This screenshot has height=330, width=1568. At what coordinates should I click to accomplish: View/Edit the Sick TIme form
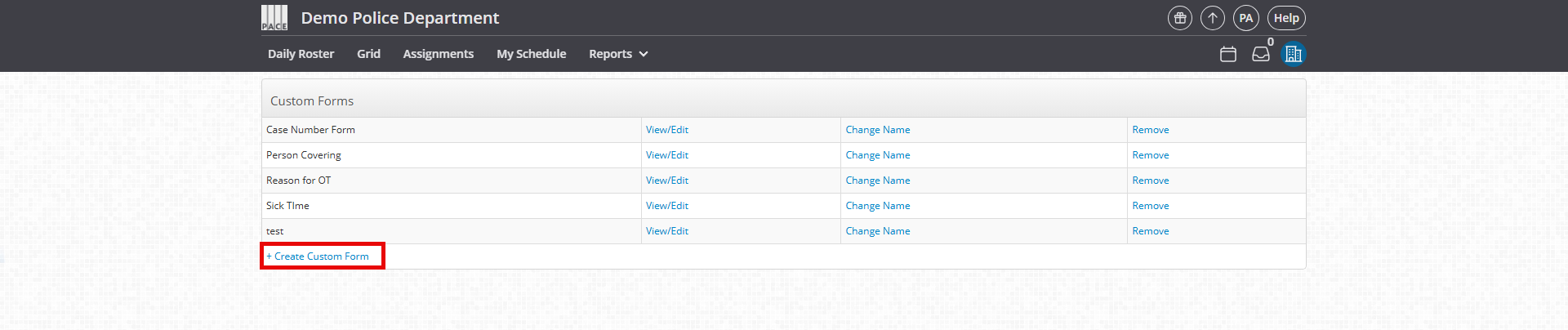(667, 206)
